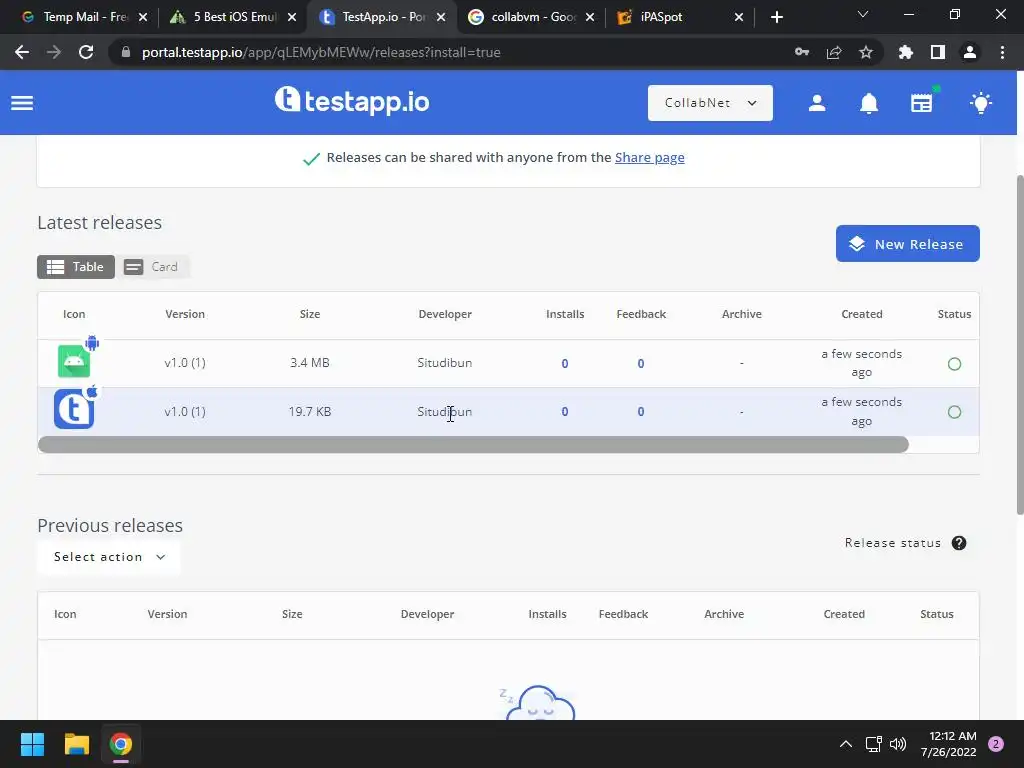Open CollabNet team dropdown

point(710,103)
